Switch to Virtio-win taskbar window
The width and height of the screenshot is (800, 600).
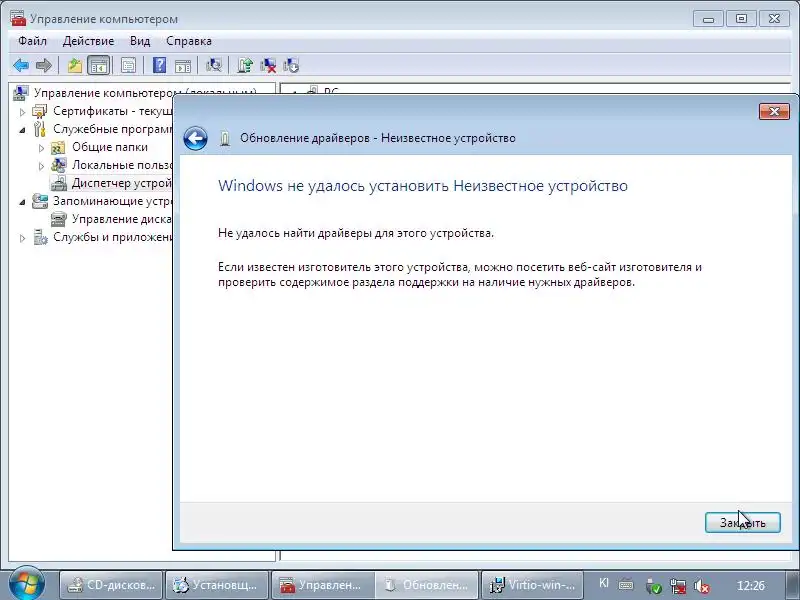pos(532,585)
